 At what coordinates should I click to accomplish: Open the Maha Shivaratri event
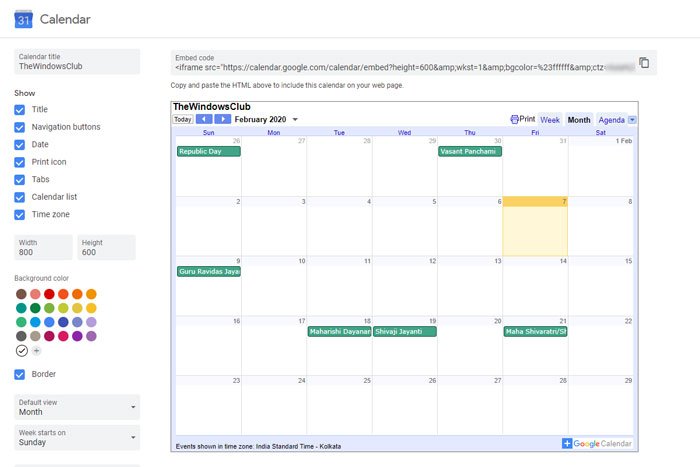pos(535,331)
